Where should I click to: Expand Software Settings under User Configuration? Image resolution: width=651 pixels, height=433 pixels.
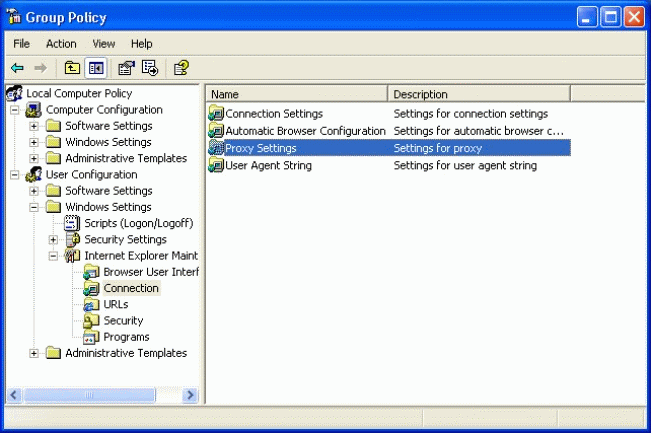[34, 191]
